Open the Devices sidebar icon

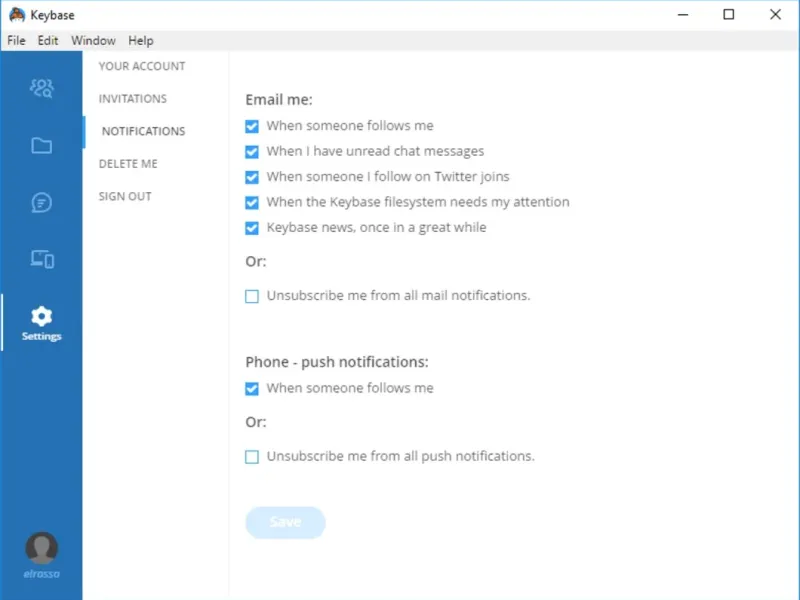coord(41,260)
